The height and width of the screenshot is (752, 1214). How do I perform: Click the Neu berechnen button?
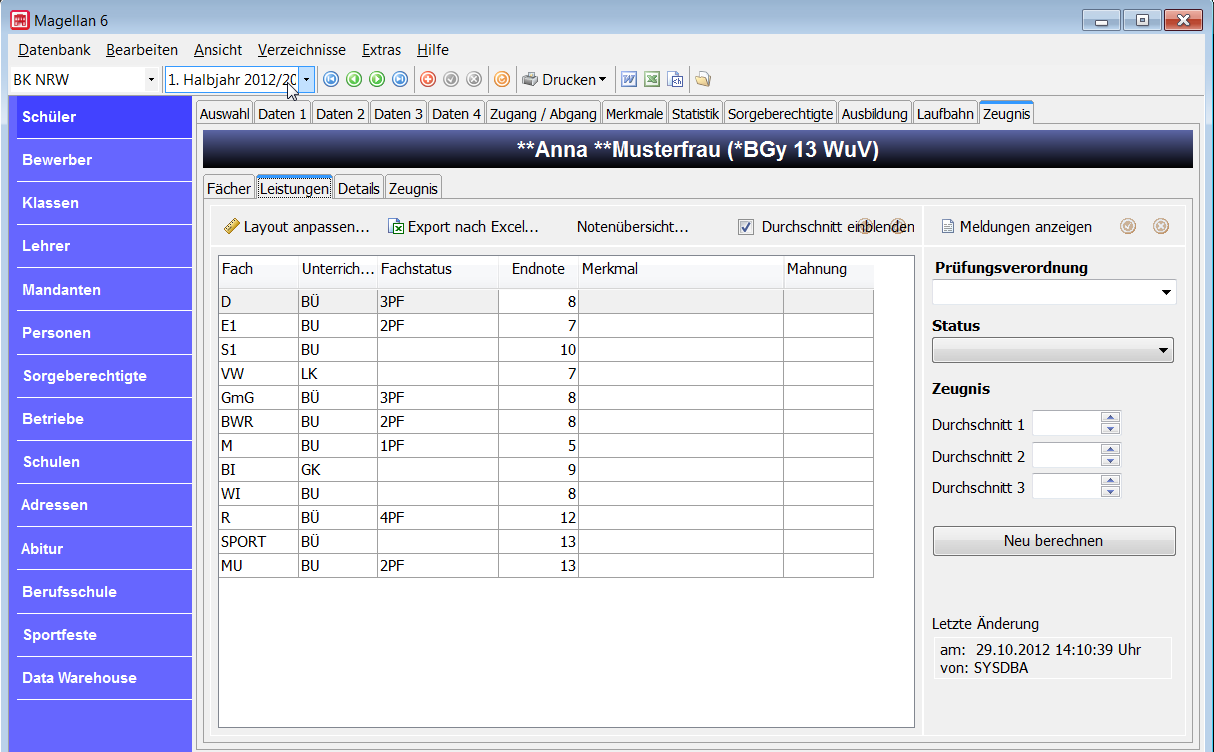[x=1054, y=541]
